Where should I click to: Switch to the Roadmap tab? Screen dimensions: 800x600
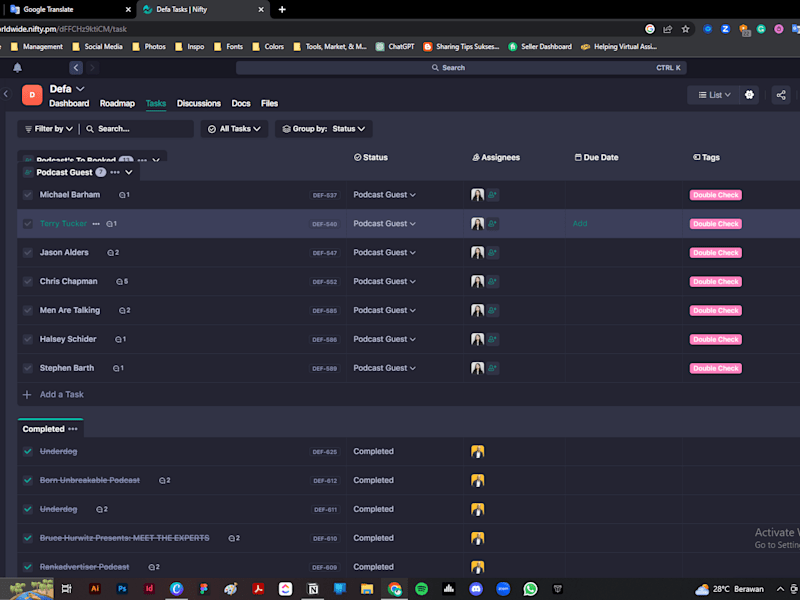[x=117, y=104]
